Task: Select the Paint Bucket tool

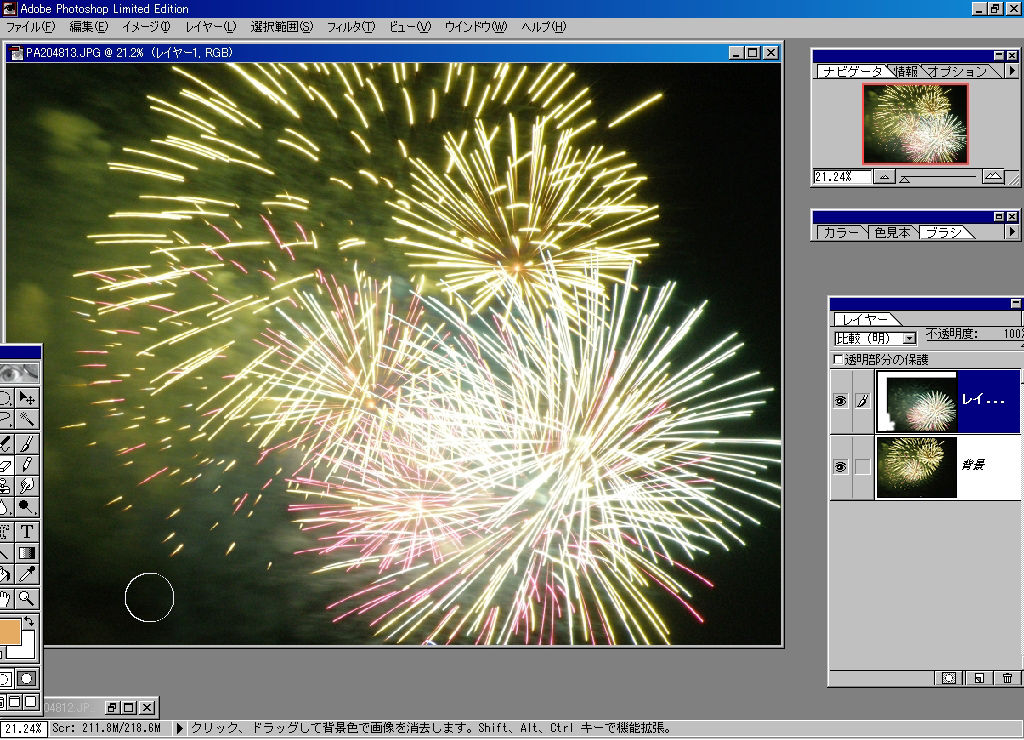Action: pos(7,574)
